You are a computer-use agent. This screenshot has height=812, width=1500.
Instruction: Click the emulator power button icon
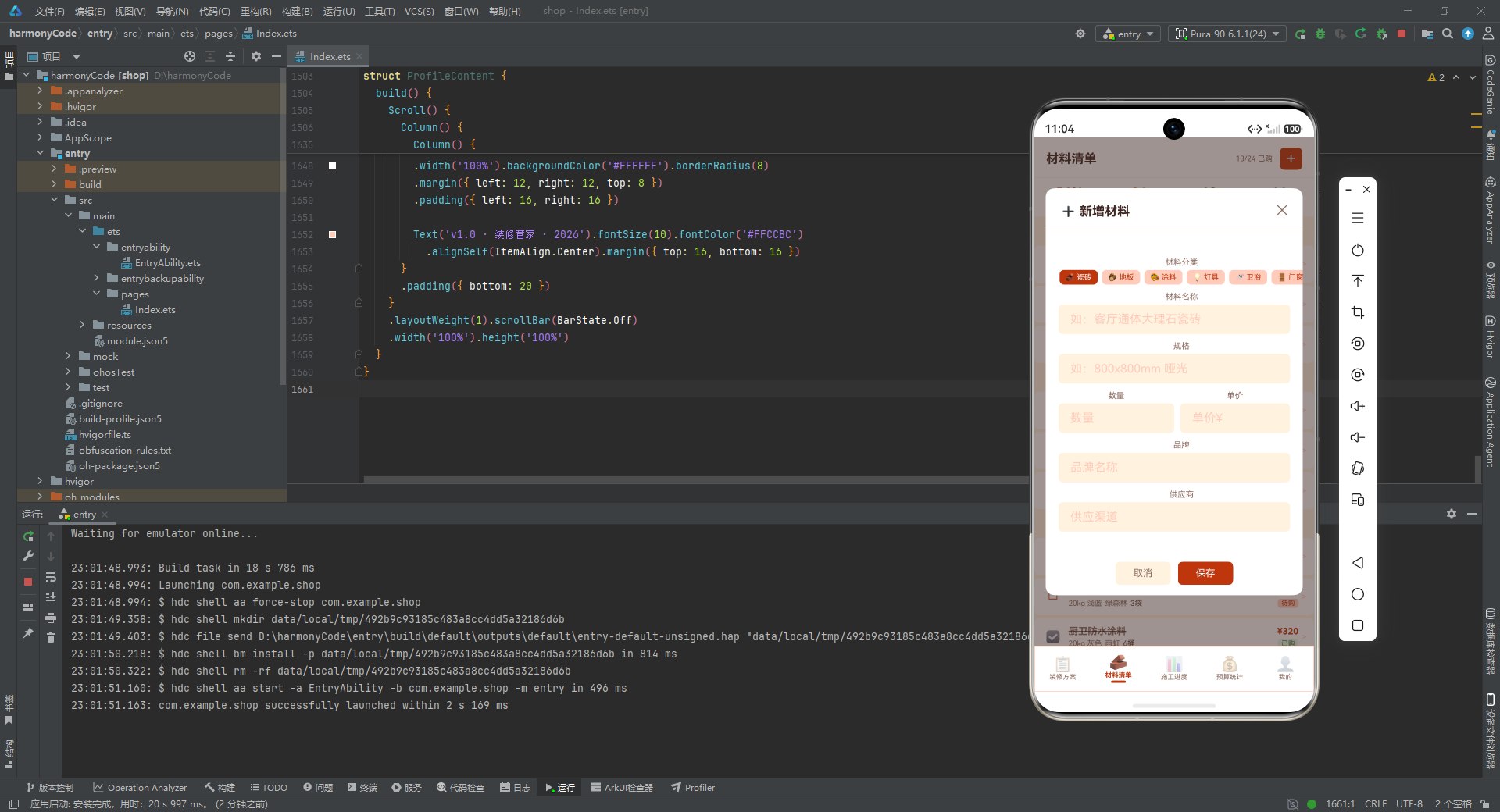pos(1358,250)
